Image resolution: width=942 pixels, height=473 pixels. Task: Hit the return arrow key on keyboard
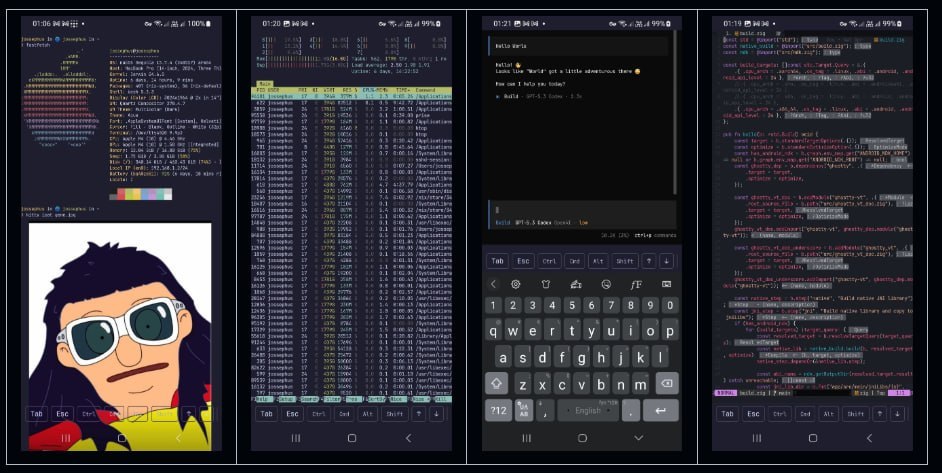tap(661, 410)
